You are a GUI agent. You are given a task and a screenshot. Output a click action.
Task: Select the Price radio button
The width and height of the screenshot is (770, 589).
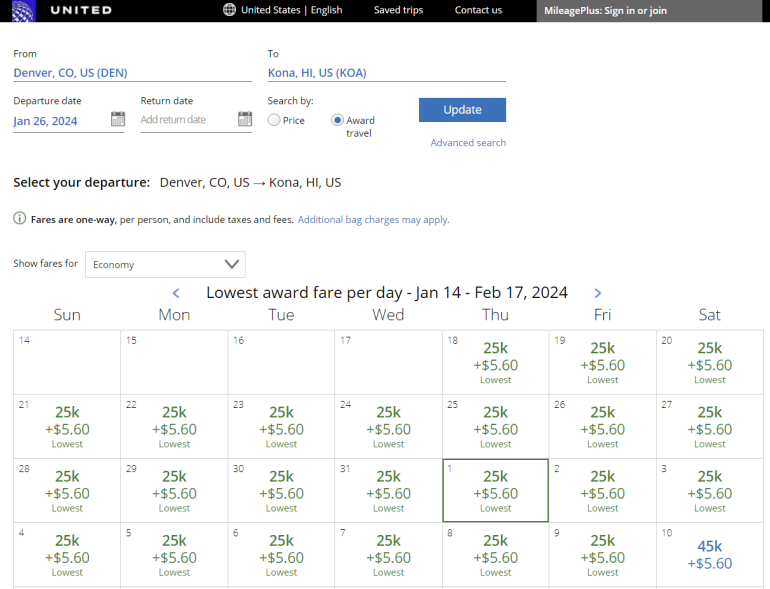(x=274, y=120)
